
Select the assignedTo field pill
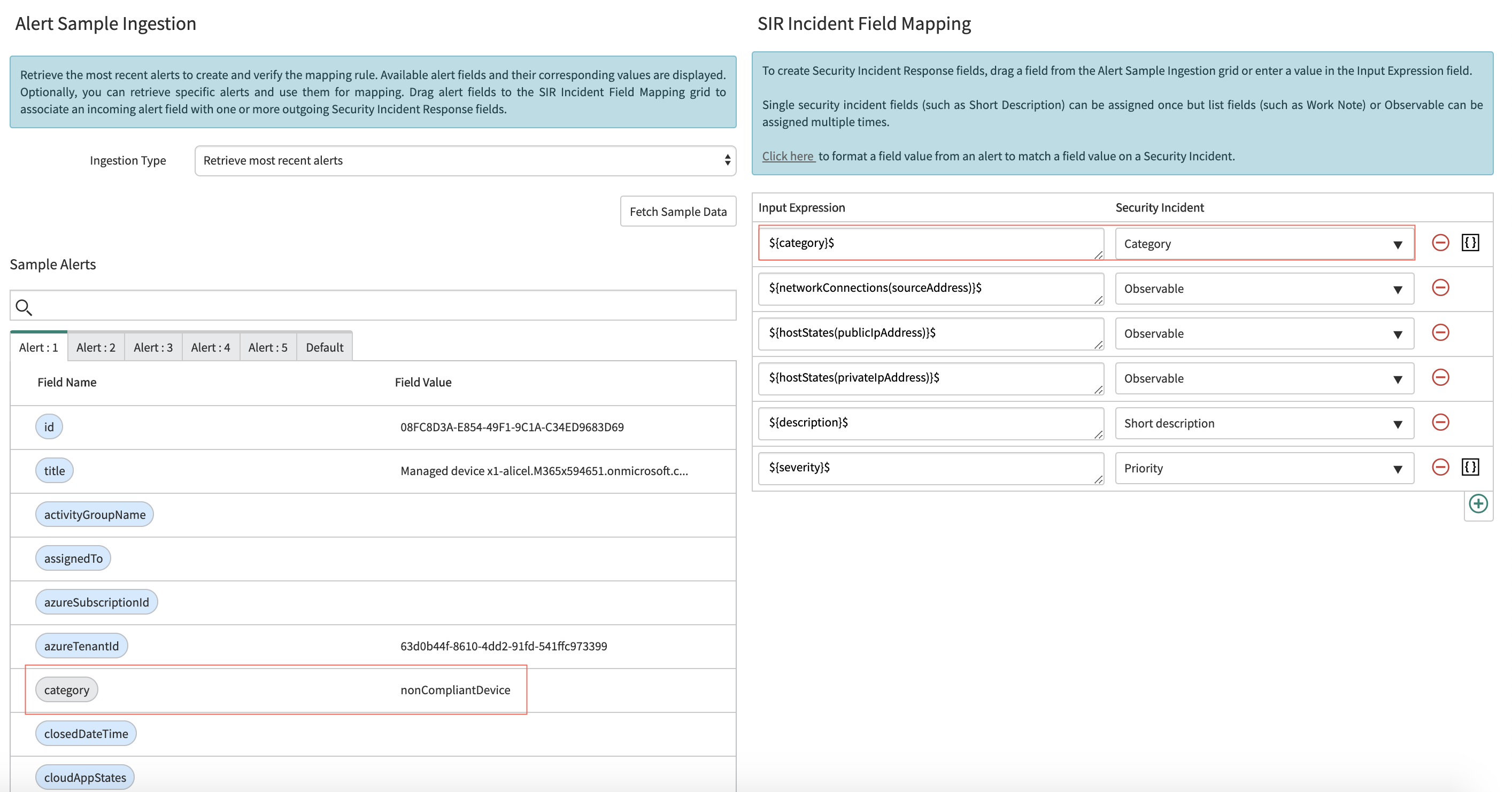pos(73,558)
